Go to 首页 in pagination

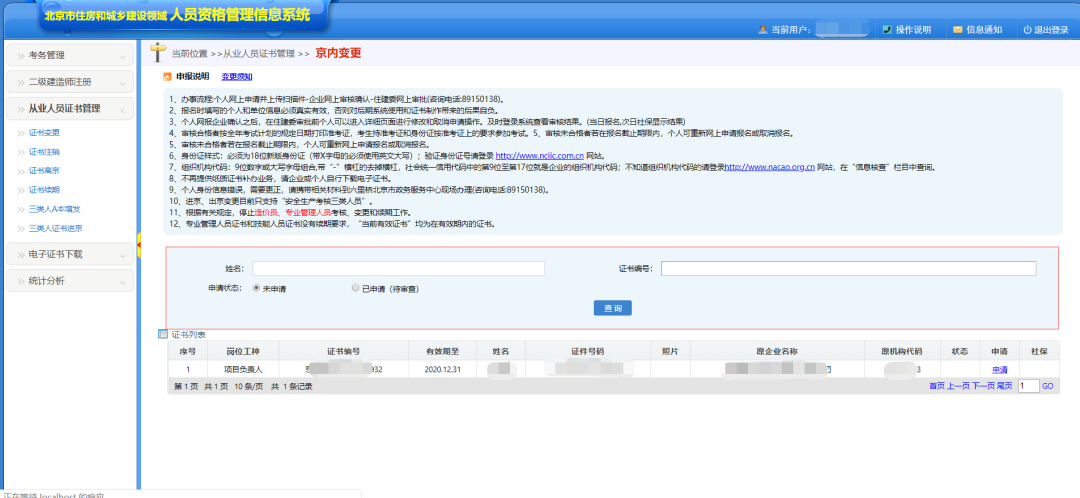pos(936,386)
